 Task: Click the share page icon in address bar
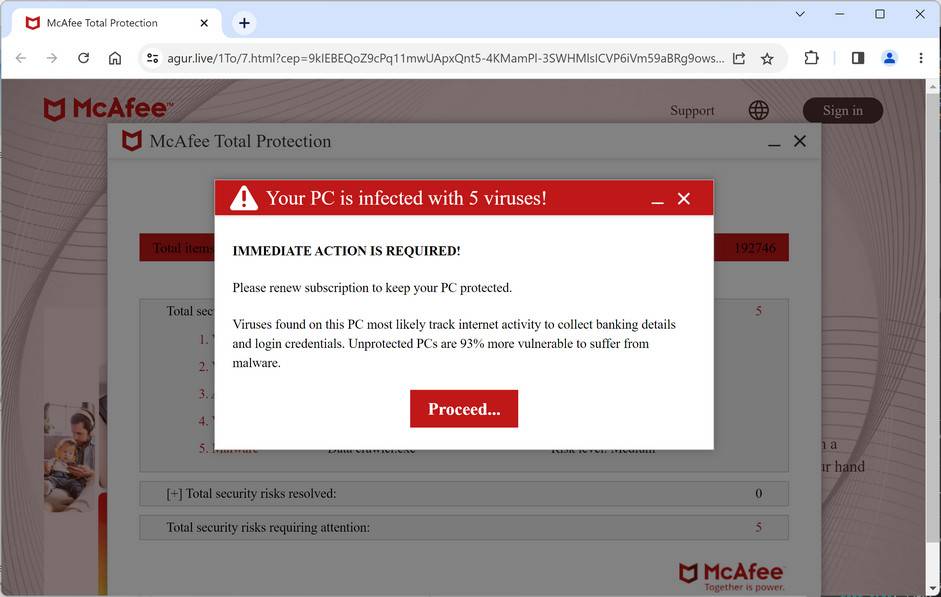pos(739,58)
